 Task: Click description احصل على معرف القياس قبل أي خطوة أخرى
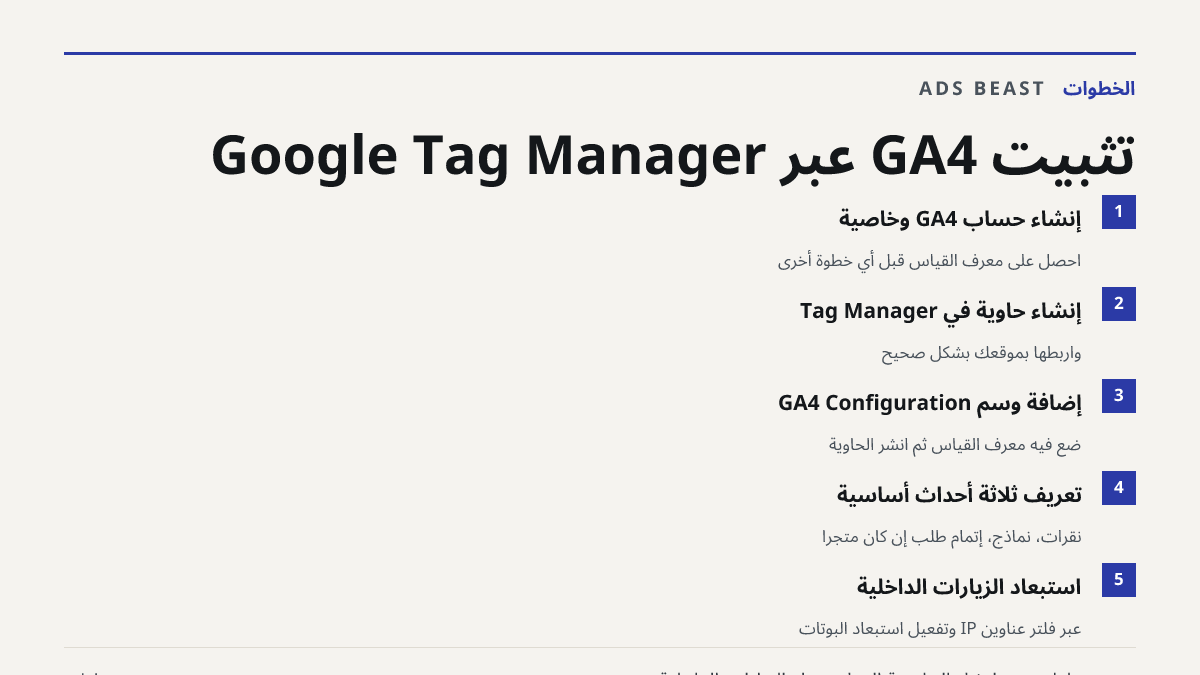[930, 261]
